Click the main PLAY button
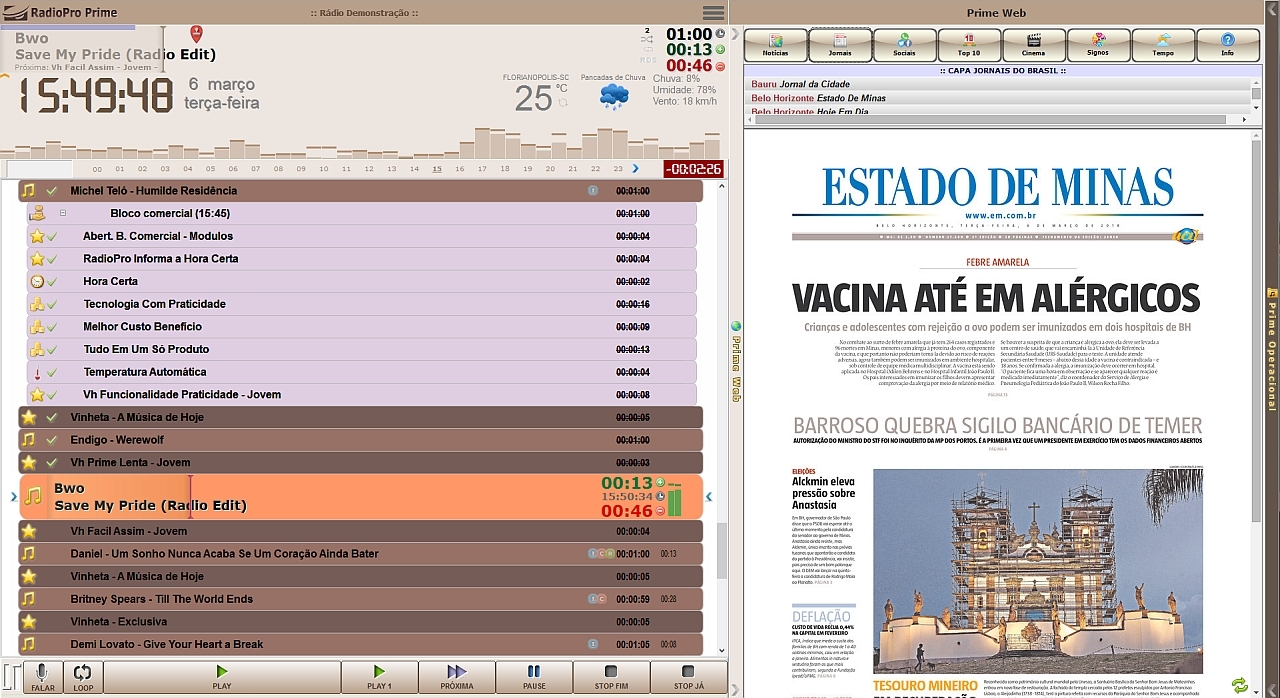Image resolution: width=1280 pixels, height=698 pixels. [222, 677]
